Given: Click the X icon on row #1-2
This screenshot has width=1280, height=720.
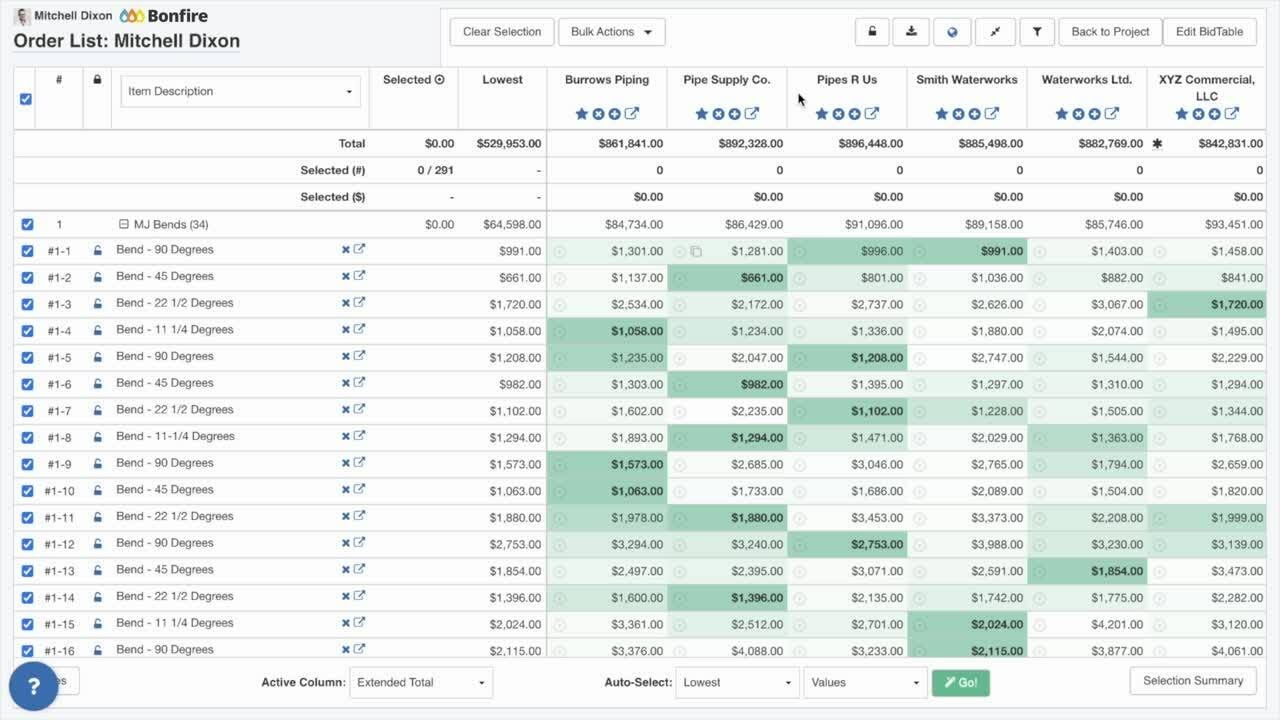Looking at the screenshot, I should click(x=346, y=277).
